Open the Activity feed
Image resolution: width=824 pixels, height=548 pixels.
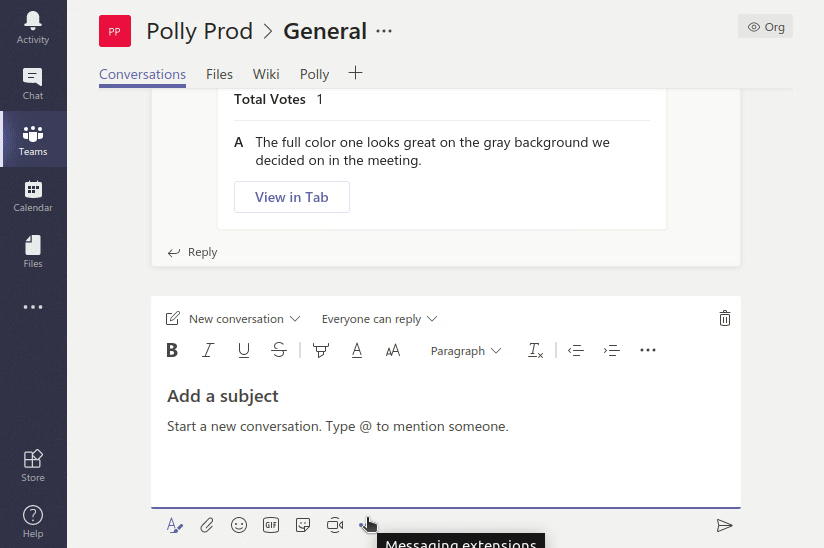pyautogui.click(x=33, y=28)
